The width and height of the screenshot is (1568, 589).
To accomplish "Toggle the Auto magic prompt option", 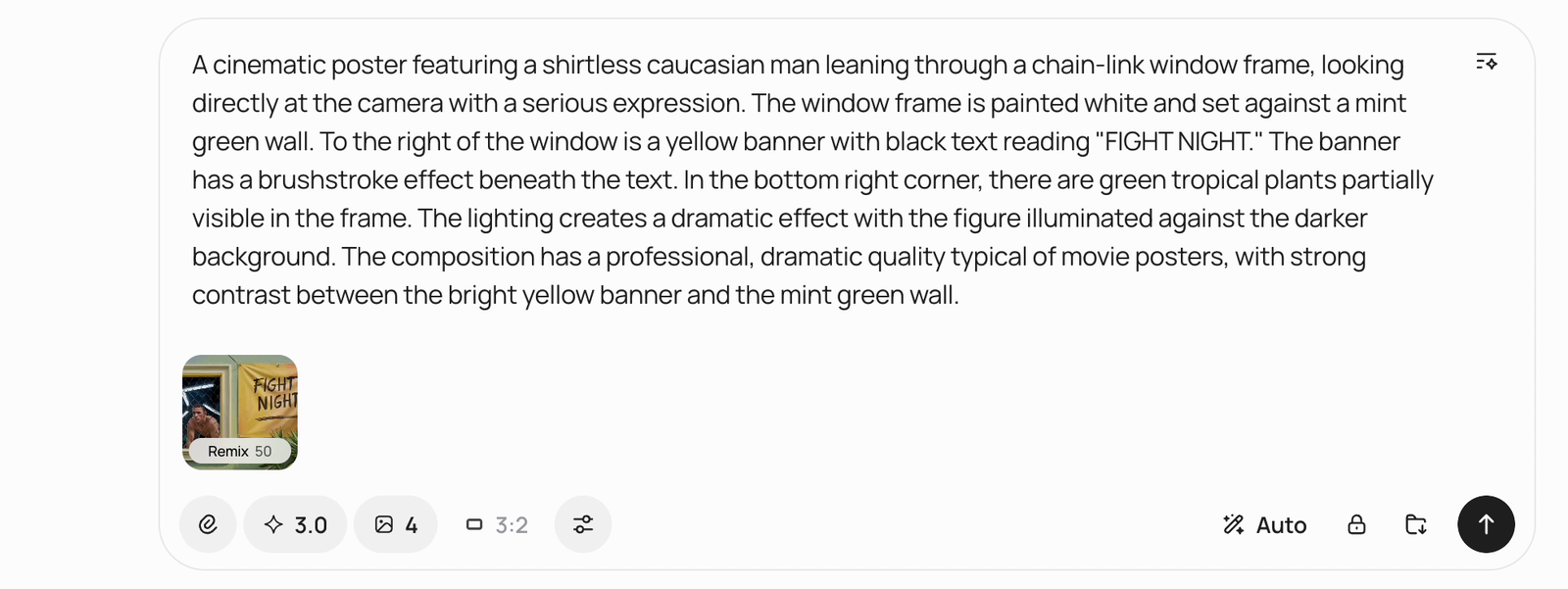I will point(1265,525).
